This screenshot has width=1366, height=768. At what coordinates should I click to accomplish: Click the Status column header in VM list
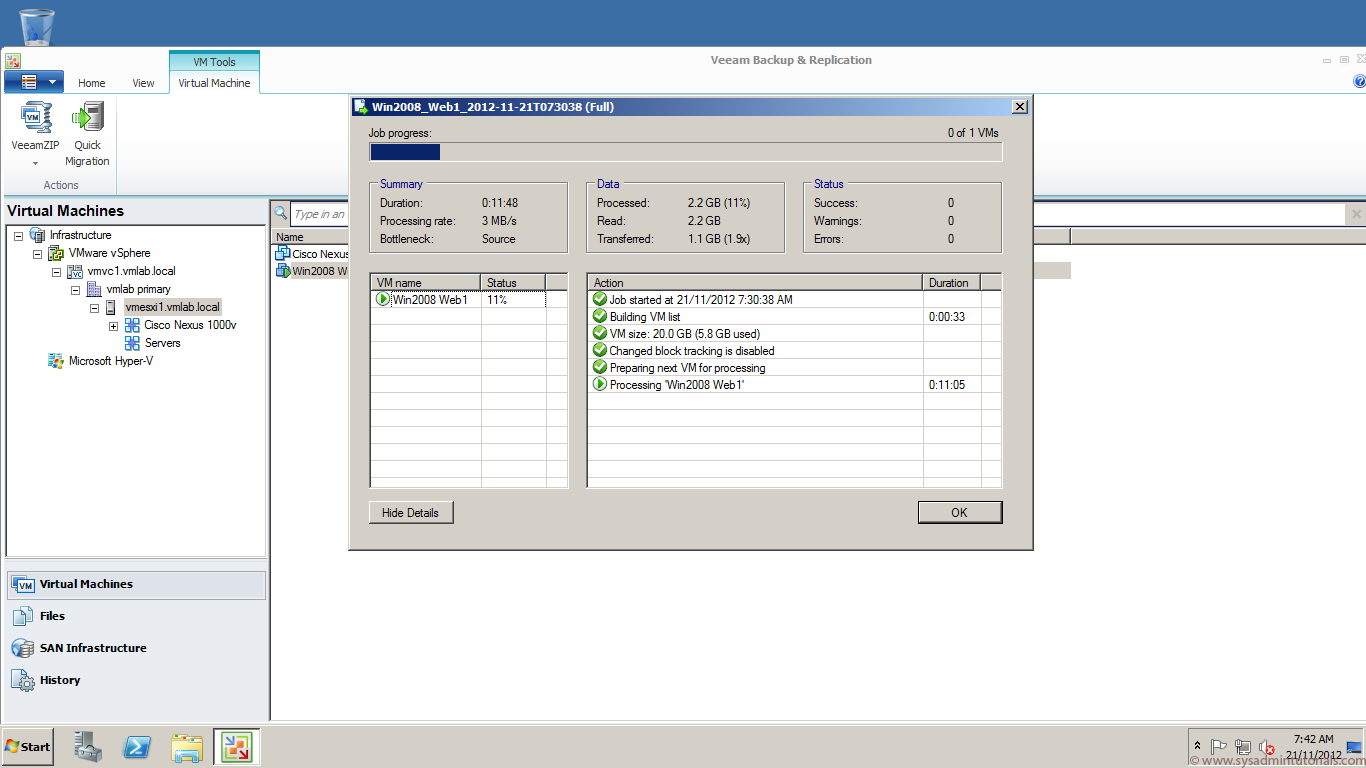pos(513,283)
